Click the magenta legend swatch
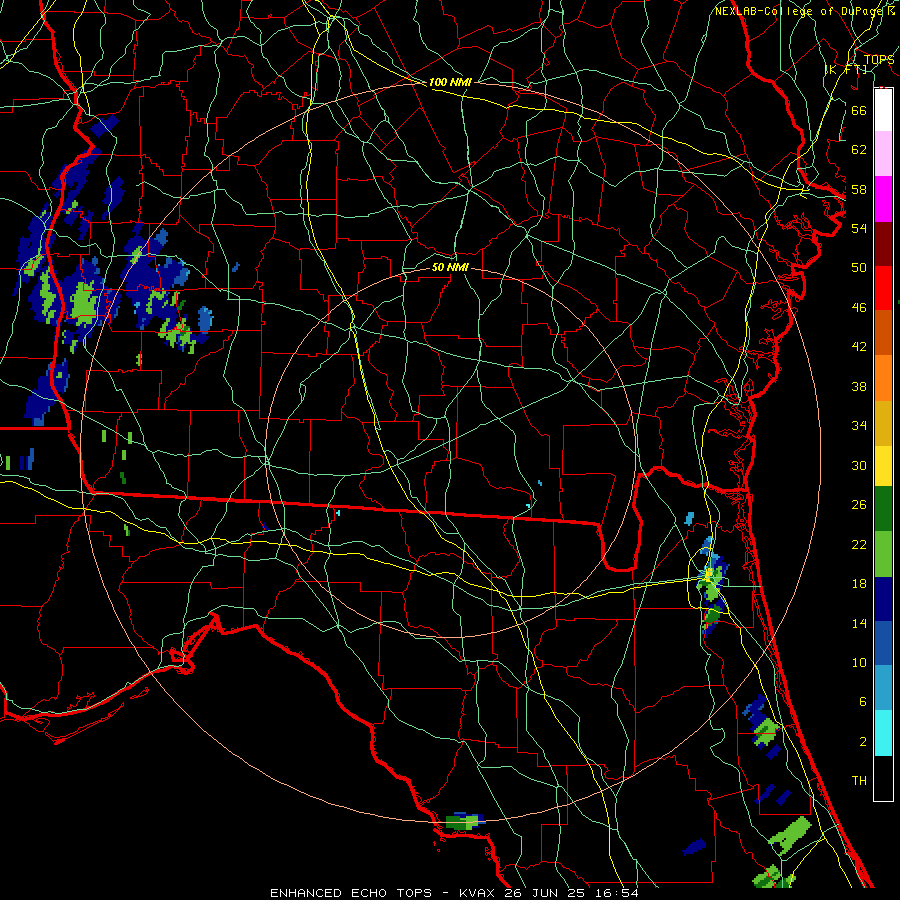 883,199
